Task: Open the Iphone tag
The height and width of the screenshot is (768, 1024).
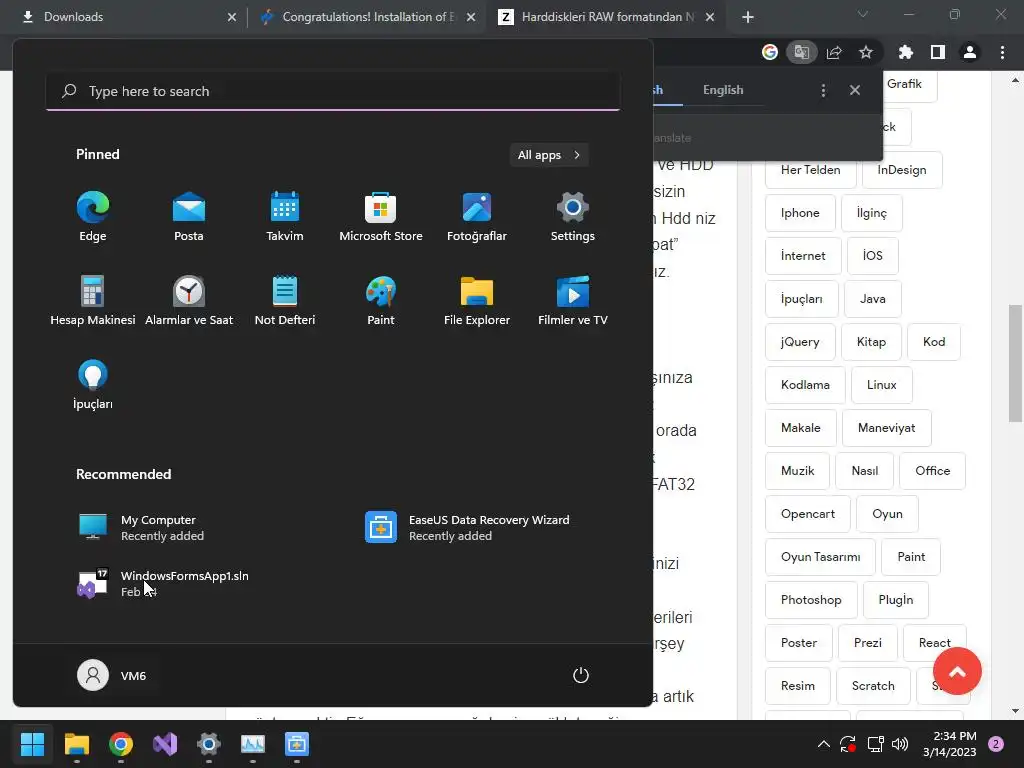Action: pyautogui.click(x=800, y=213)
